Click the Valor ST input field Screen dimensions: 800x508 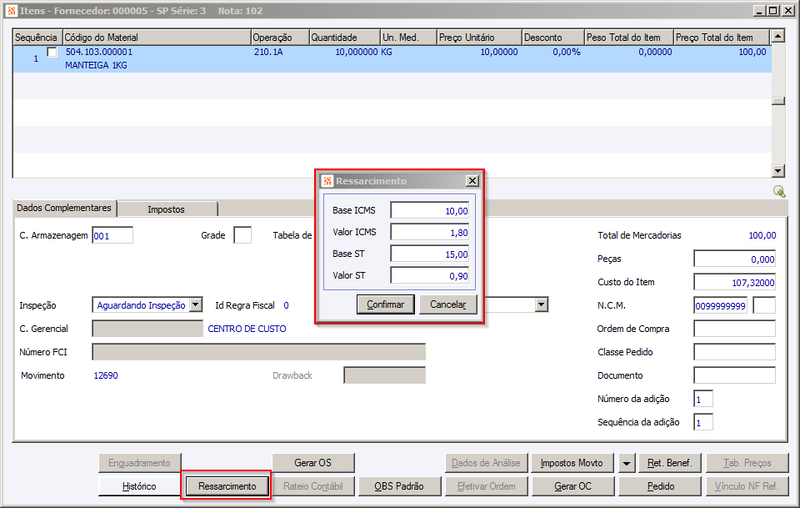click(430, 275)
